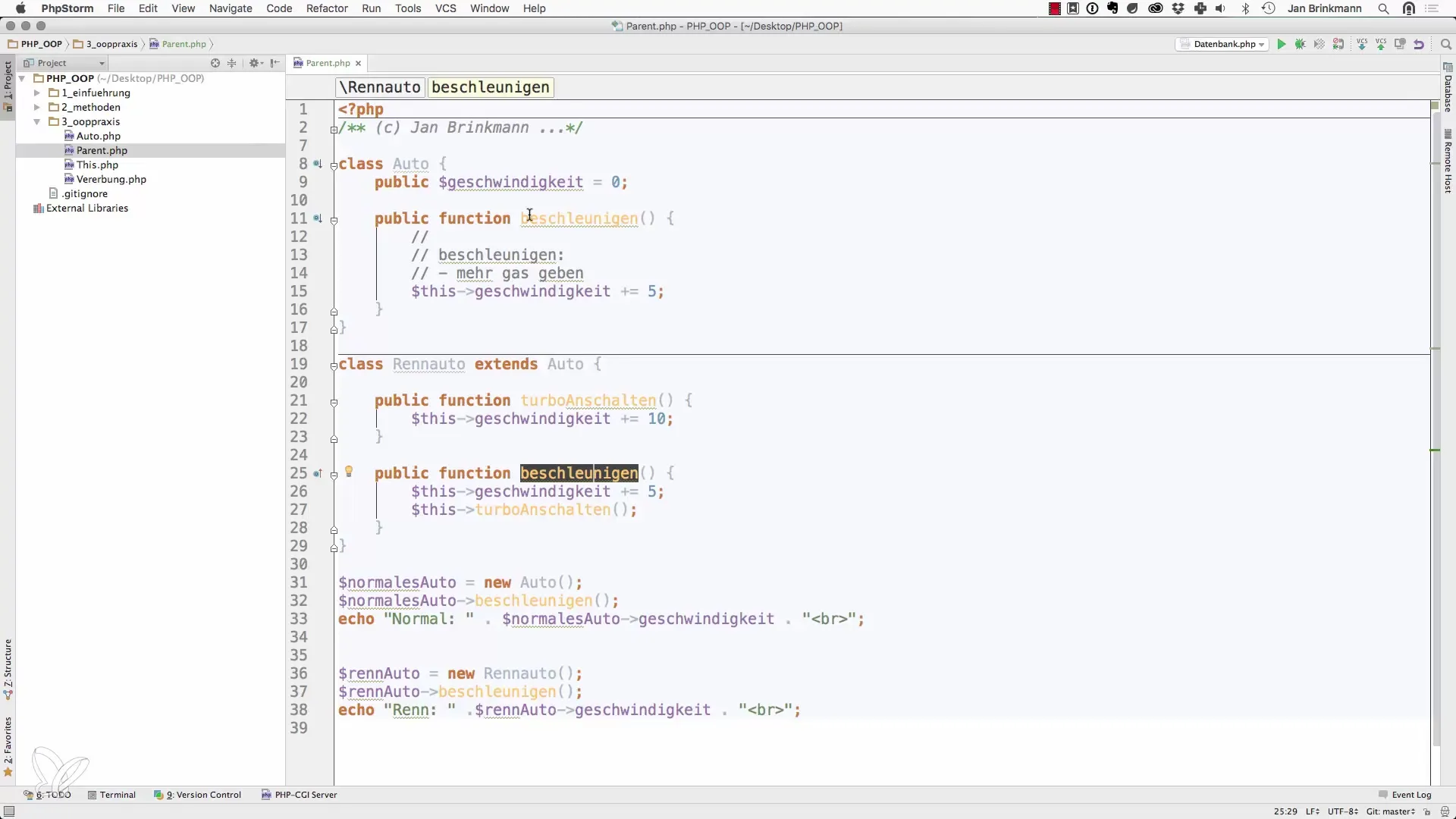1456x819 pixels.
Task: Open Vererbung.php in the project tree
Action: (x=105, y=179)
